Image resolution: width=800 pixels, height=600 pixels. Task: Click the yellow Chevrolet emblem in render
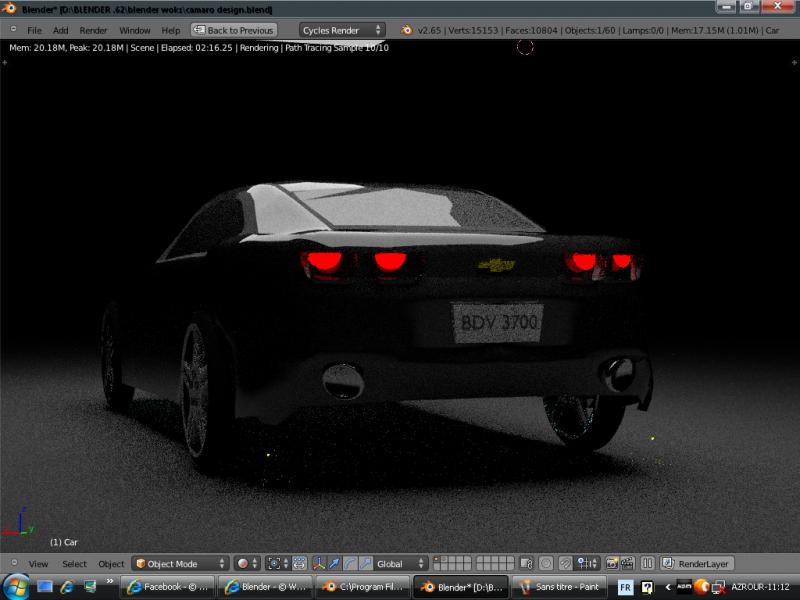pyautogui.click(x=496, y=265)
